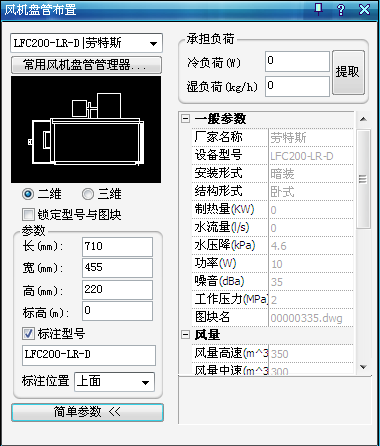
Task: Click the scrollbar down arrow
Action: coord(363,367)
